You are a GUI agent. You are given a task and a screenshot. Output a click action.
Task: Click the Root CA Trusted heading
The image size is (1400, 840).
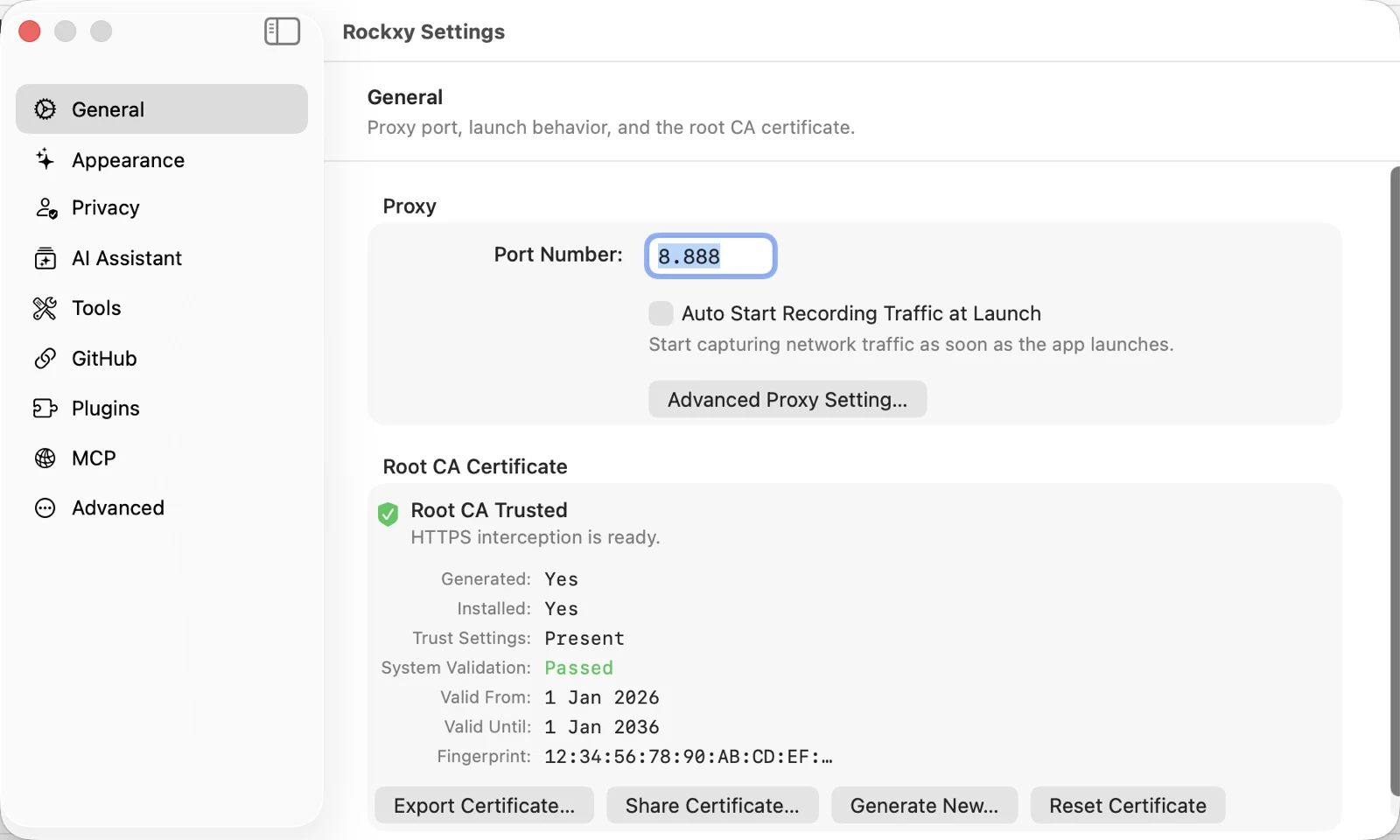[x=489, y=510]
